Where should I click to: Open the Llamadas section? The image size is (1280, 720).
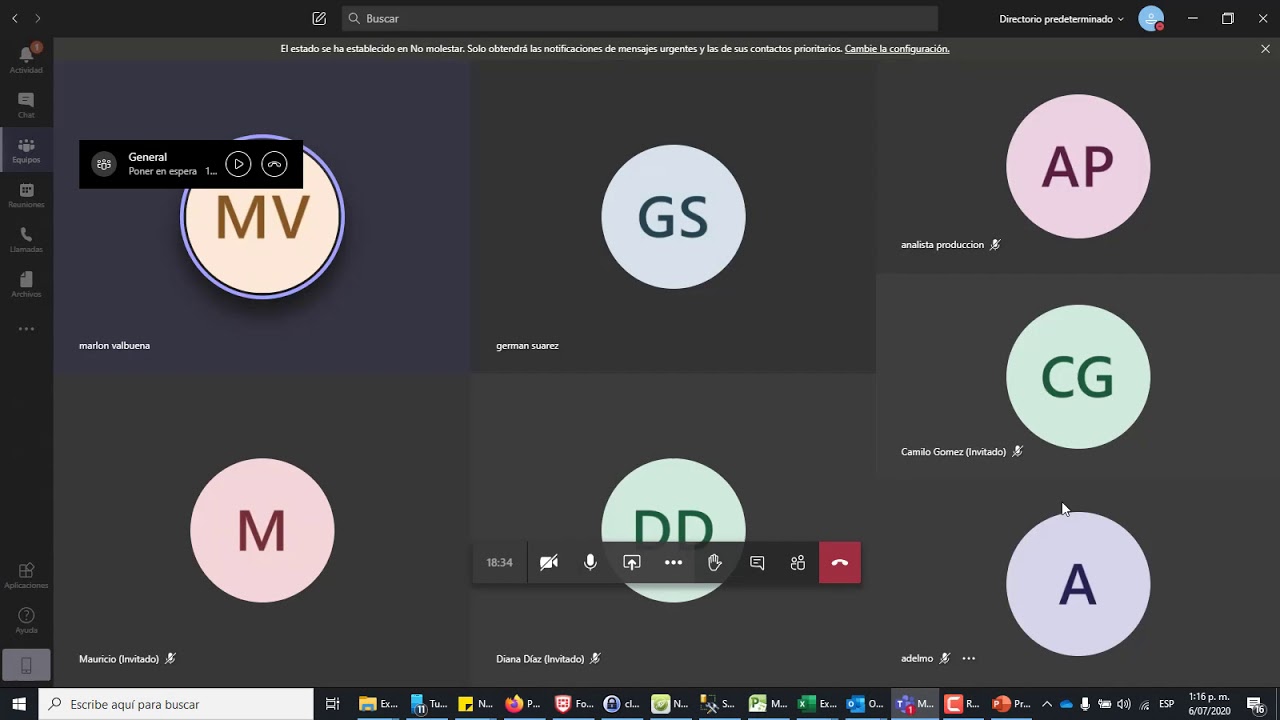click(26, 240)
